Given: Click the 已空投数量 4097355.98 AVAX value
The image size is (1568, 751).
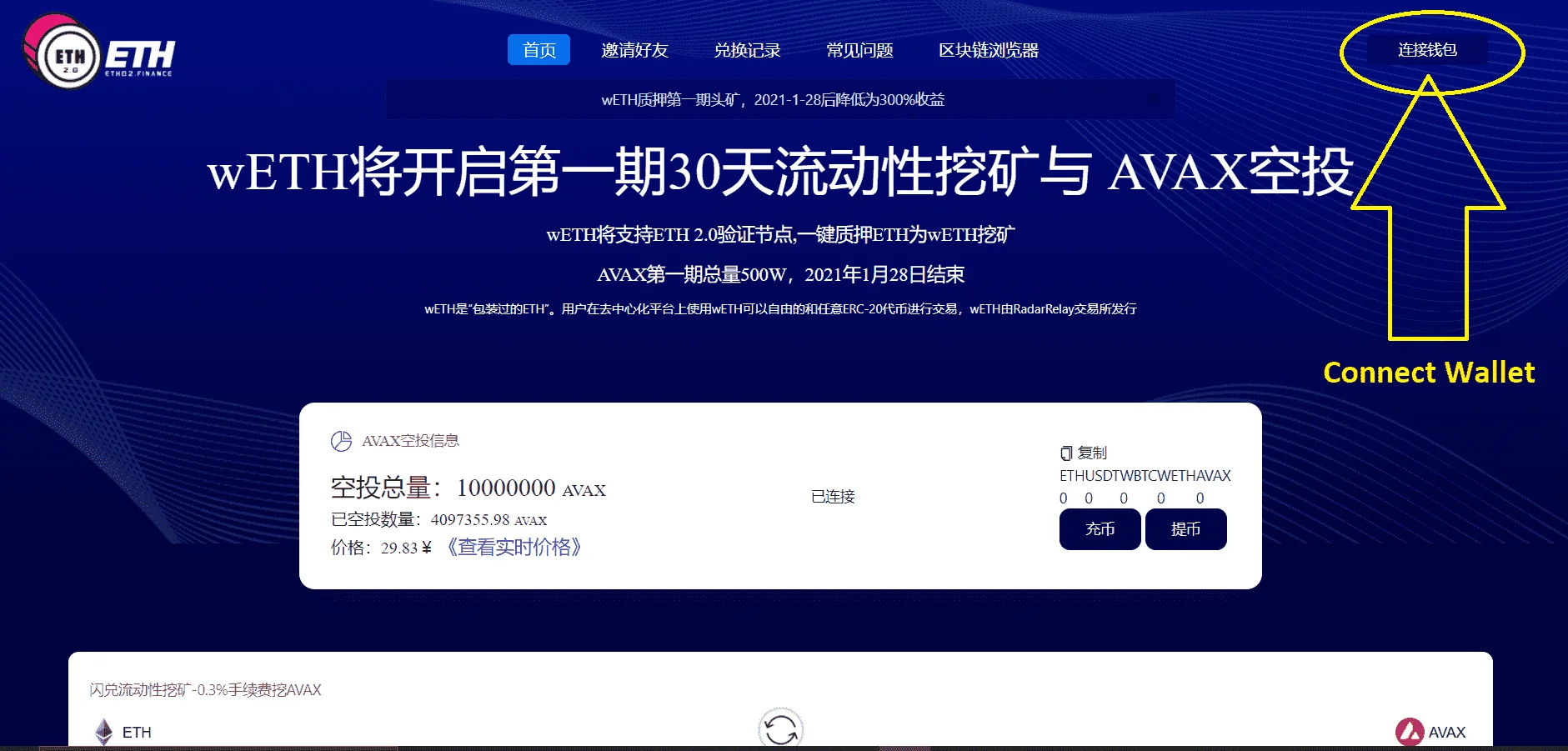Looking at the screenshot, I should click(439, 520).
